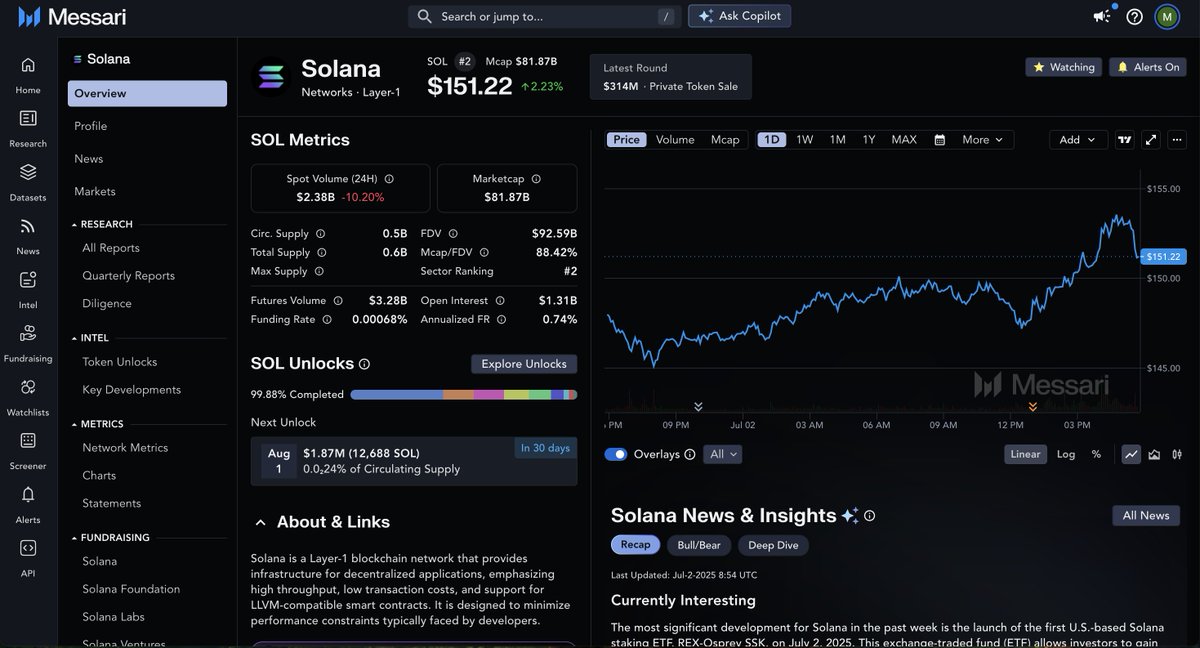Select the Deep Dive insights tab

click(x=774, y=545)
